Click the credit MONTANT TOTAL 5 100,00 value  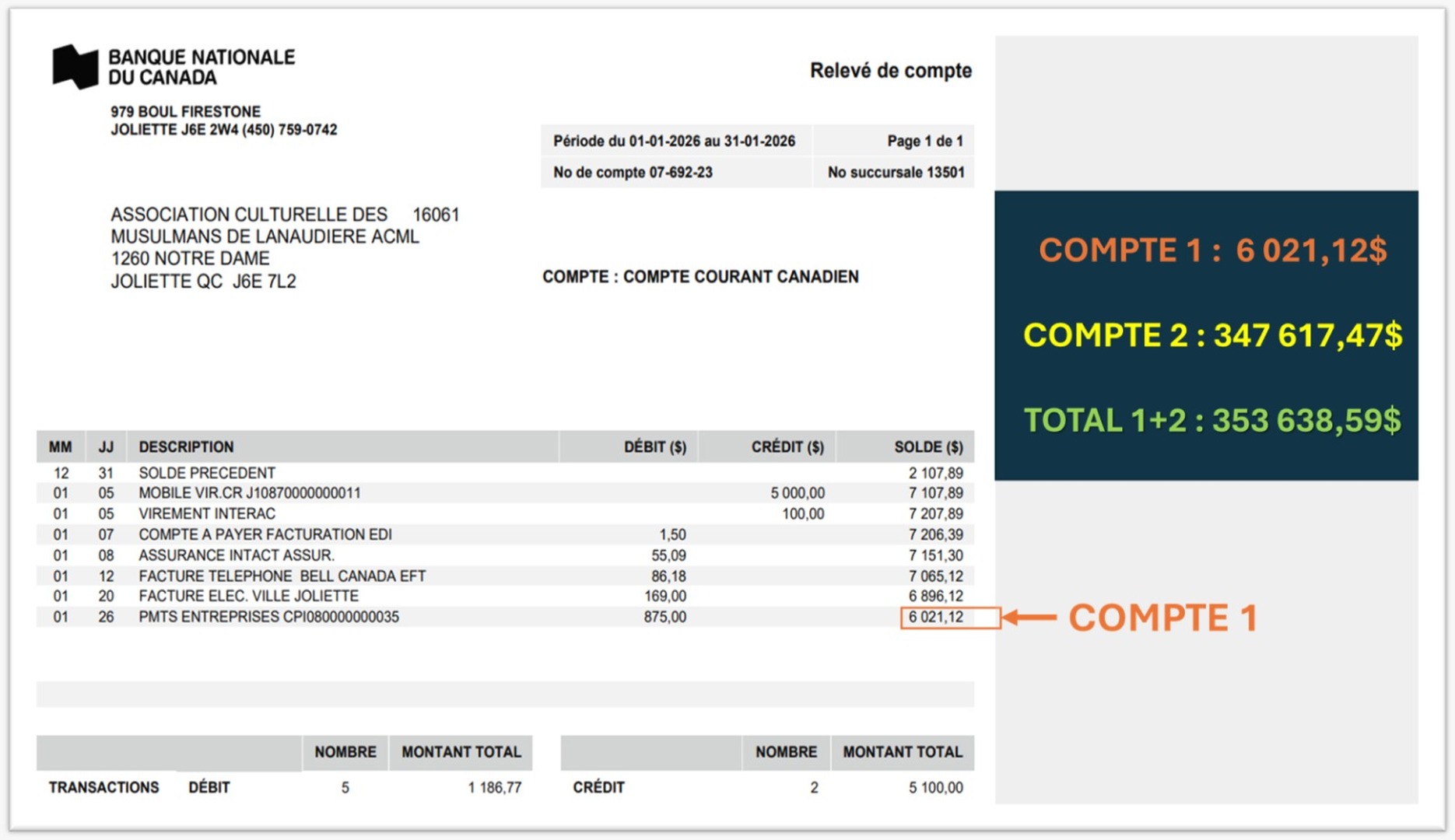click(935, 788)
